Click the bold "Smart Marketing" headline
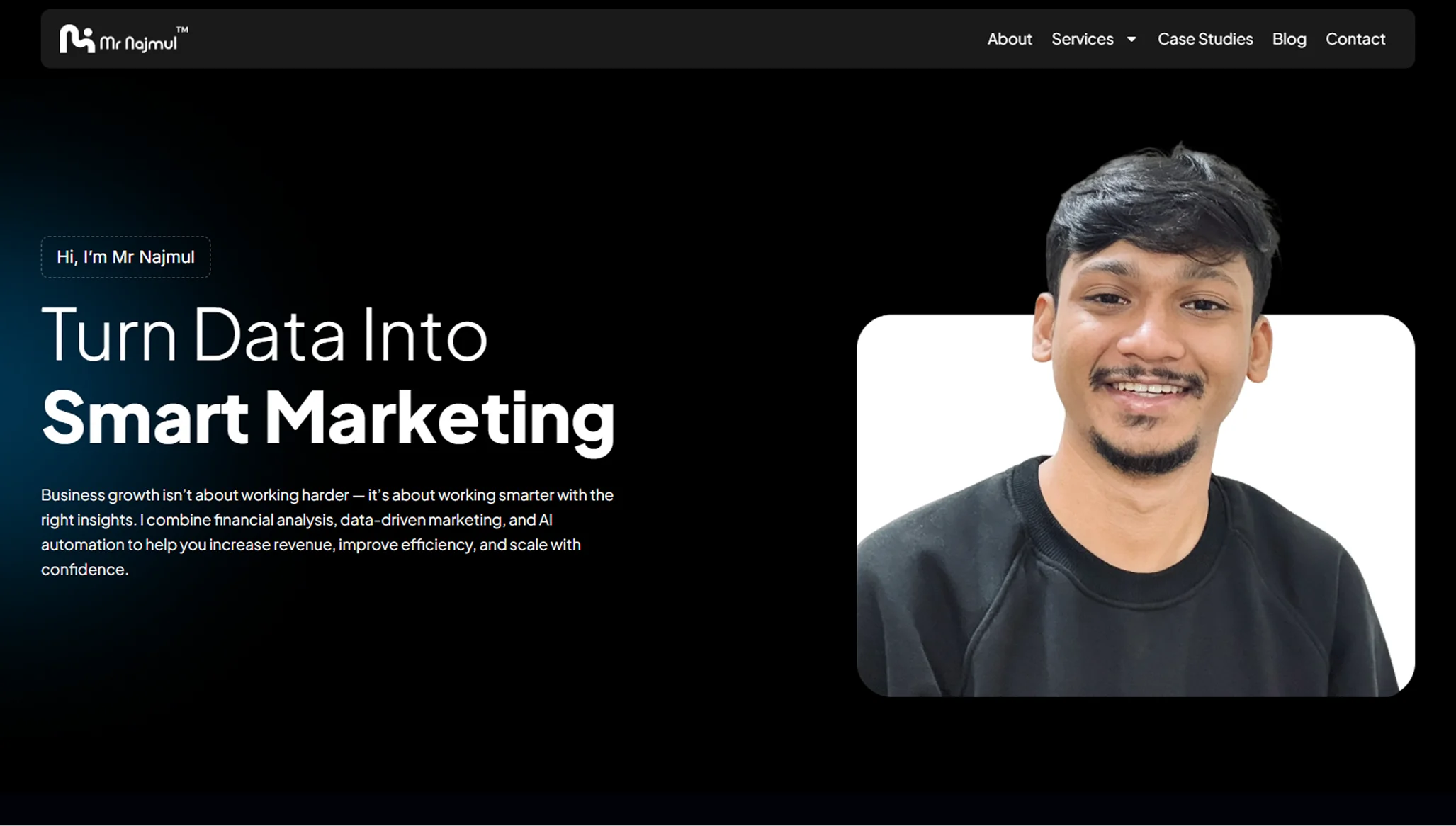 click(x=328, y=418)
